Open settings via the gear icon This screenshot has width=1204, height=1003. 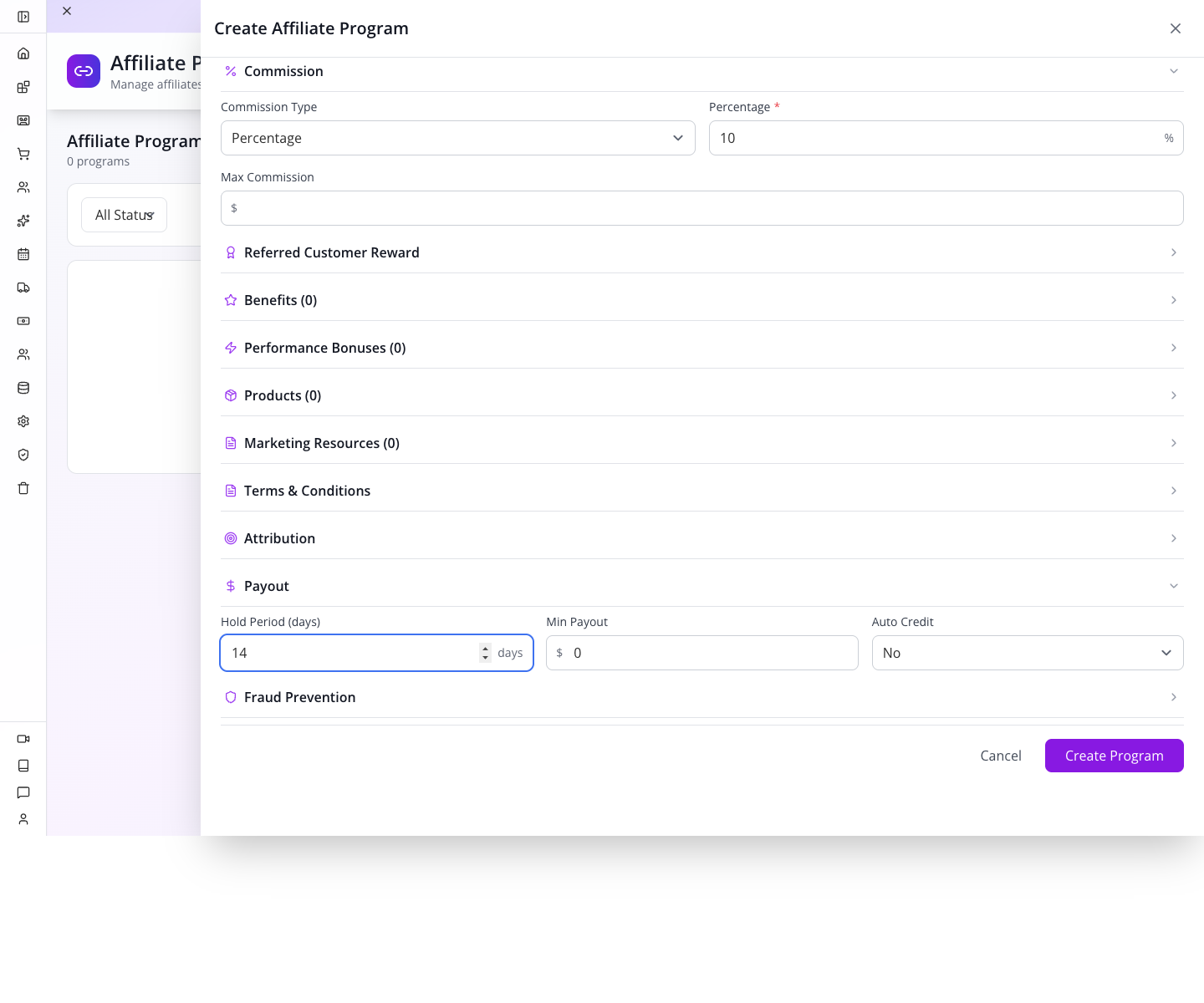pyautogui.click(x=23, y=421)
